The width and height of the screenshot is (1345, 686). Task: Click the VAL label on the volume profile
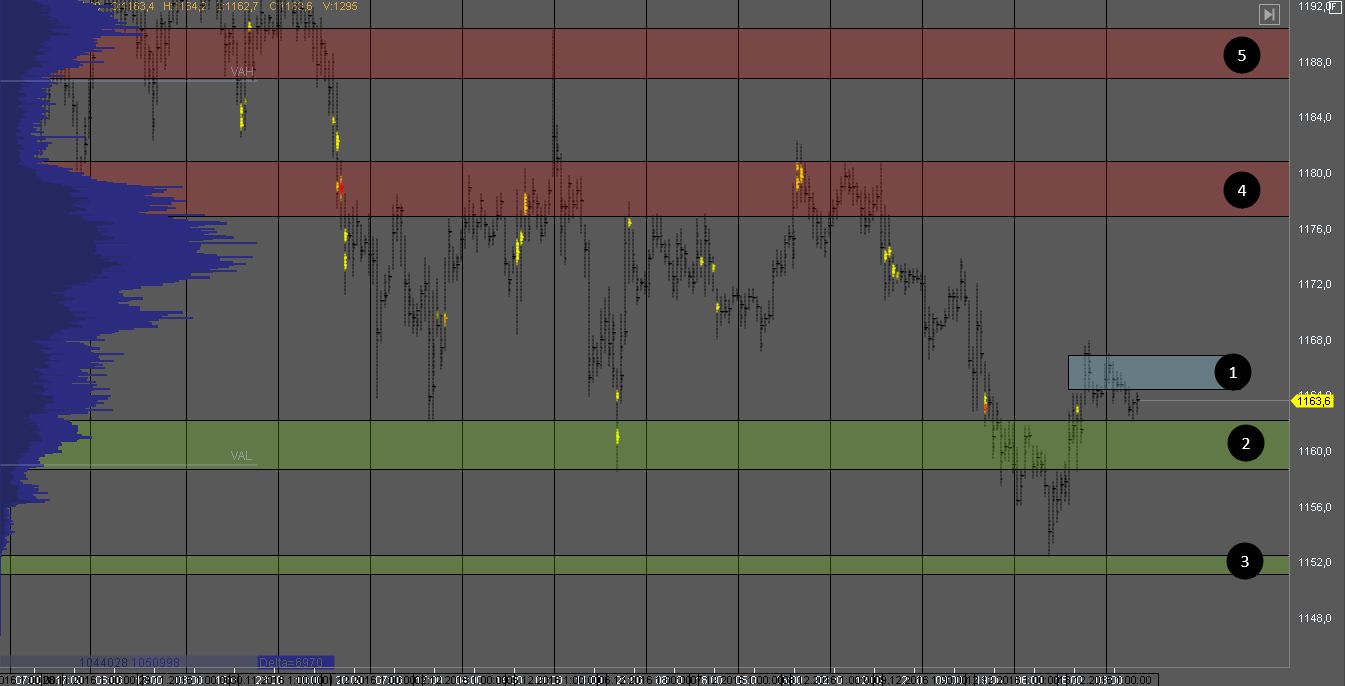click(241, 456)
